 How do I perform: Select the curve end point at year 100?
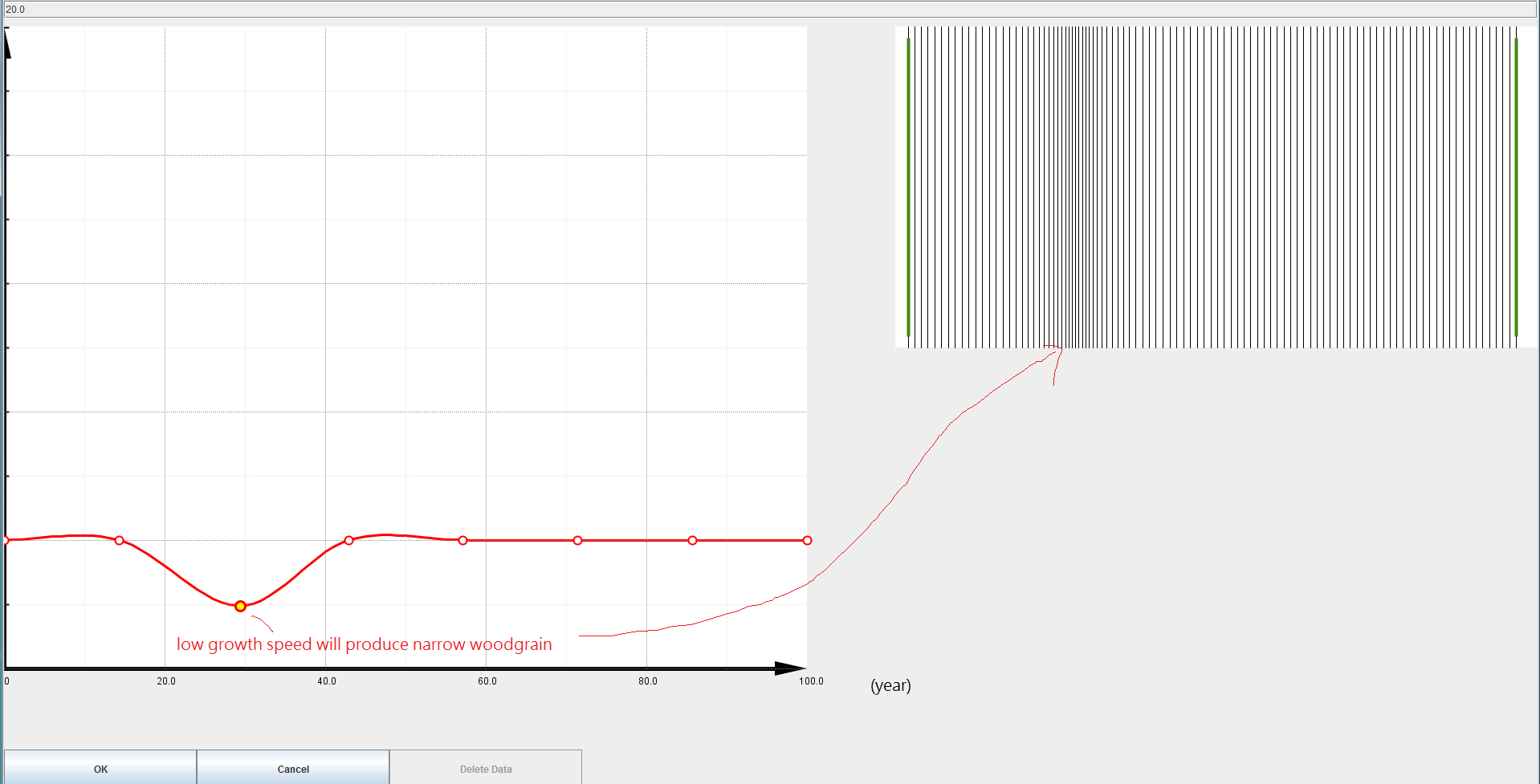point(807,540)
